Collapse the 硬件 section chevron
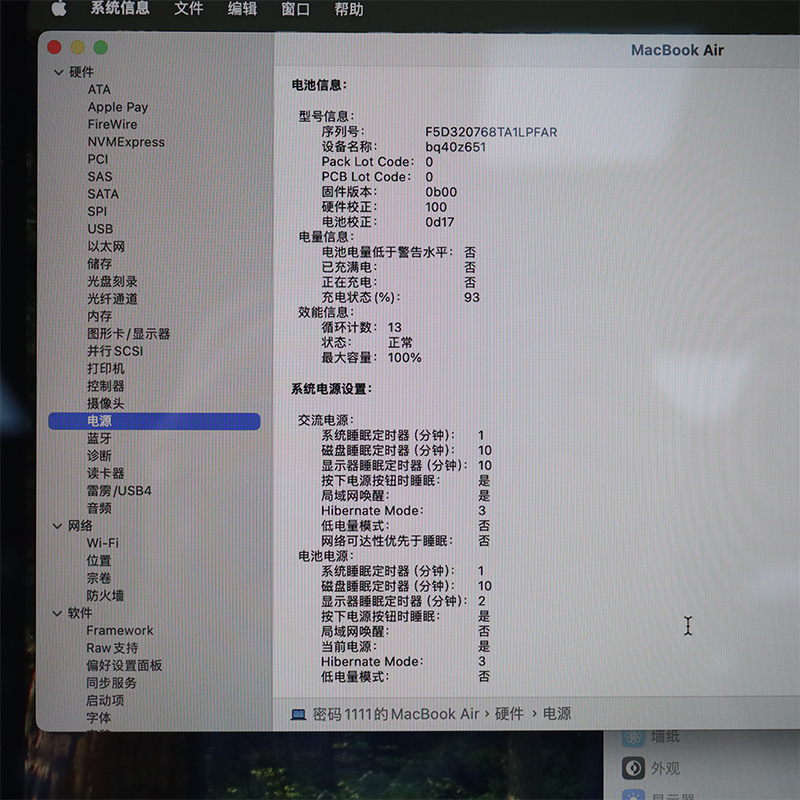 (59, 72)
